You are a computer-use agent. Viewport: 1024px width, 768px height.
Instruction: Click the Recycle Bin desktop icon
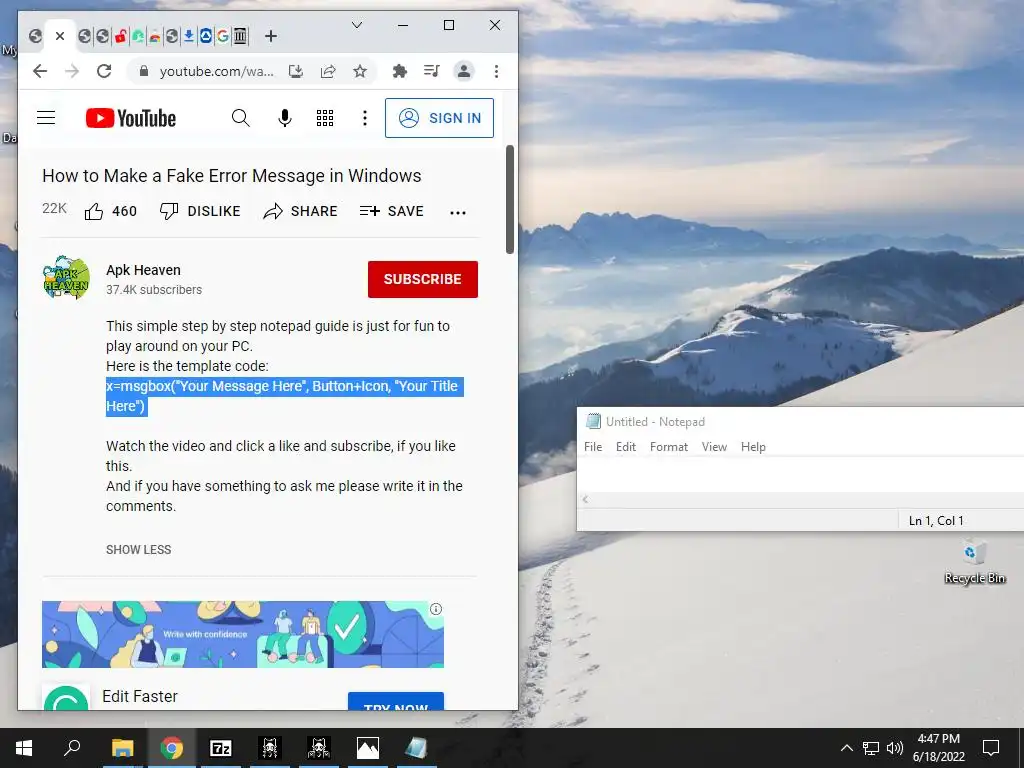point(974,562)
